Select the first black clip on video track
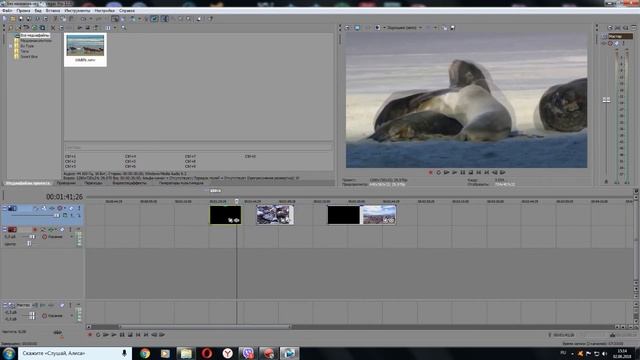The height and width of the screenshot is (360, 640). point(225,215)
